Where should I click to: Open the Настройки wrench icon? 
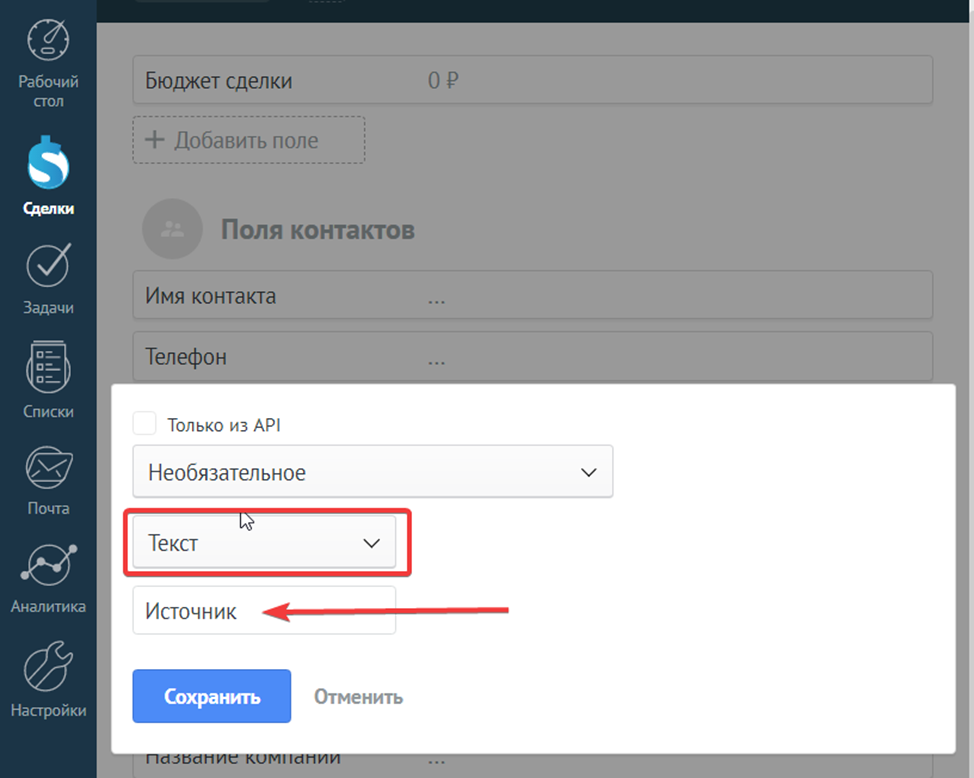[48, 667]
